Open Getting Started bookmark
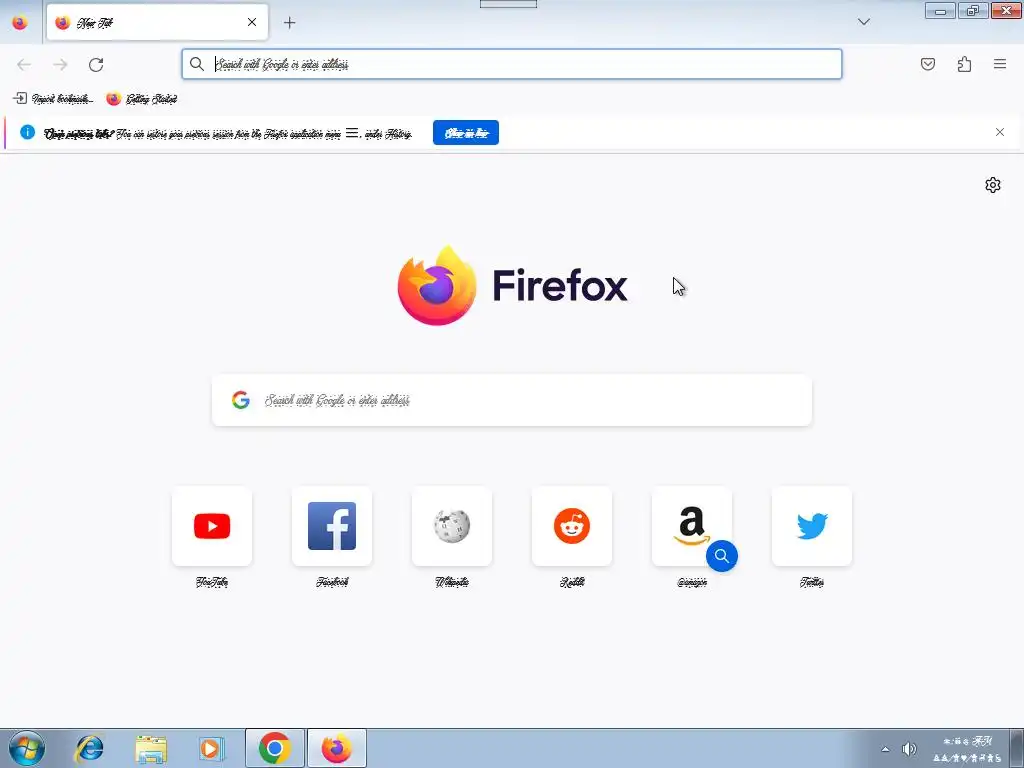Viewport: 1024px width, 768px height. click(x=142, y=99)
